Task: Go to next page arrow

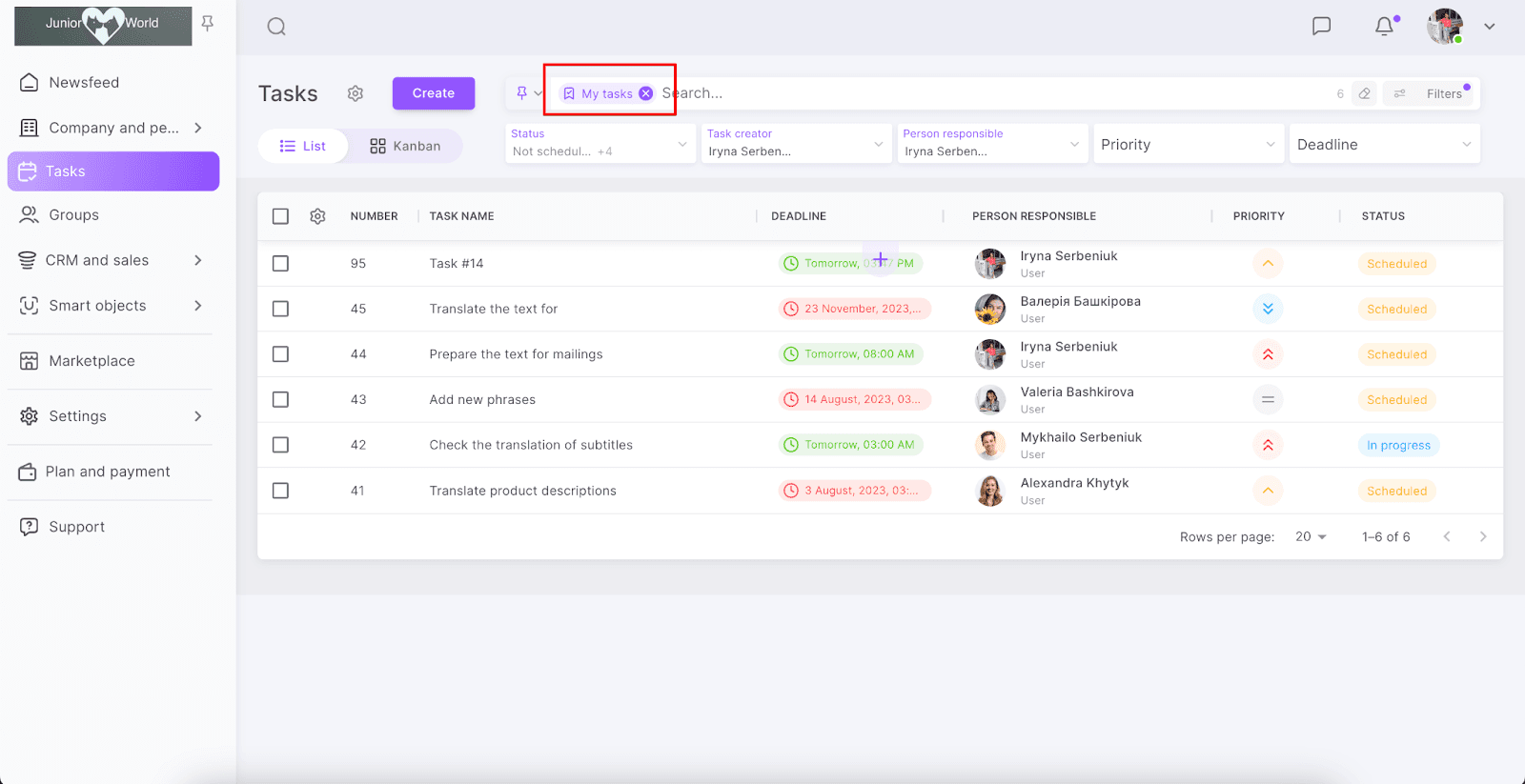Action: (x=1482, y=537)
